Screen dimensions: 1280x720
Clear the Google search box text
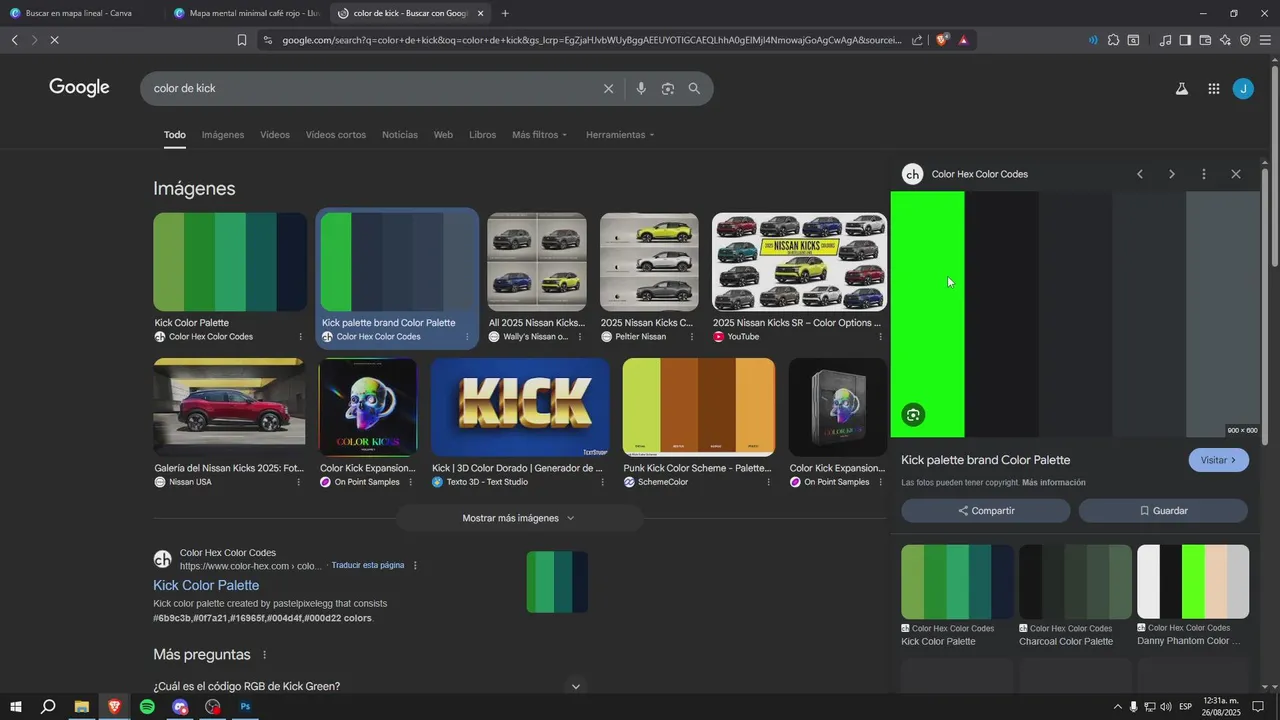(x=608, y=89)
